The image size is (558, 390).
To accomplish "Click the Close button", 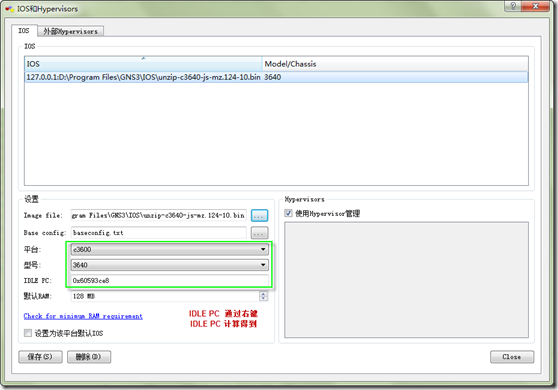I will 512,357.
